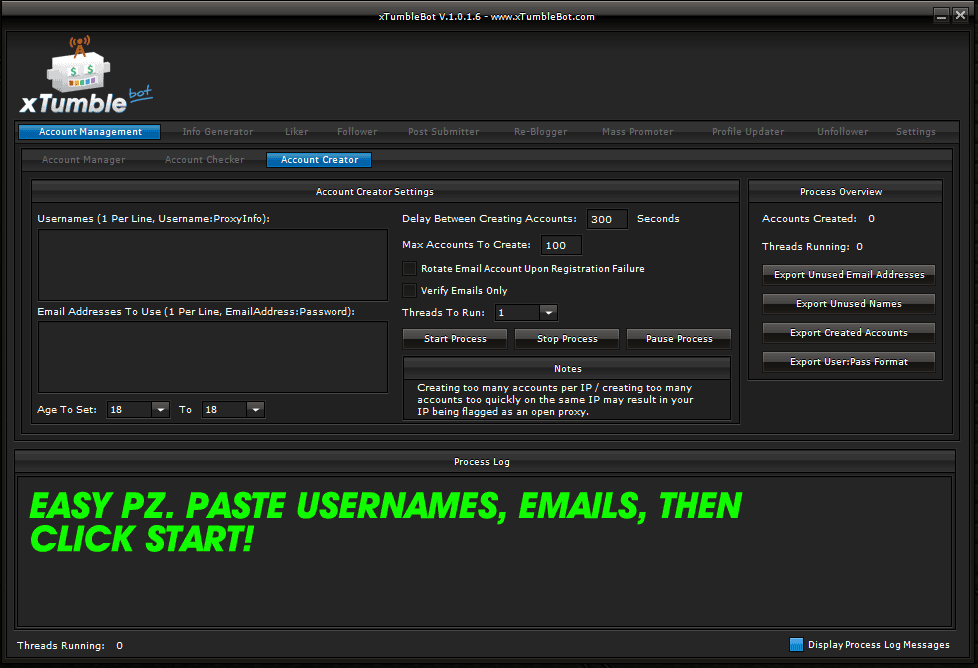This screenshot has height=668, width=978.
Task: Select the Account Creator sub-tab
Action: pyautogui.click(x=319, y=160)
